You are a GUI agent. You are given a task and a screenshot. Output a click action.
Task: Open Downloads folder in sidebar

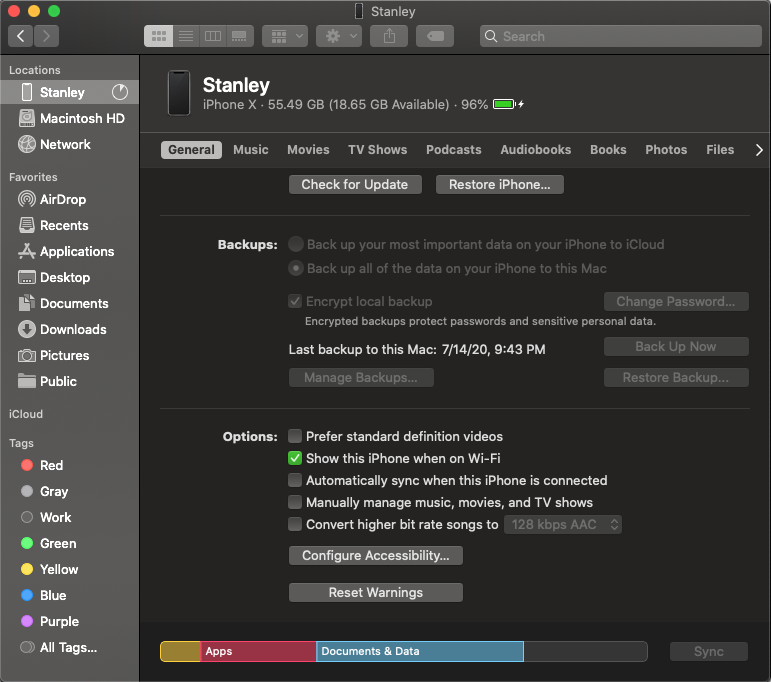(69, 329)
